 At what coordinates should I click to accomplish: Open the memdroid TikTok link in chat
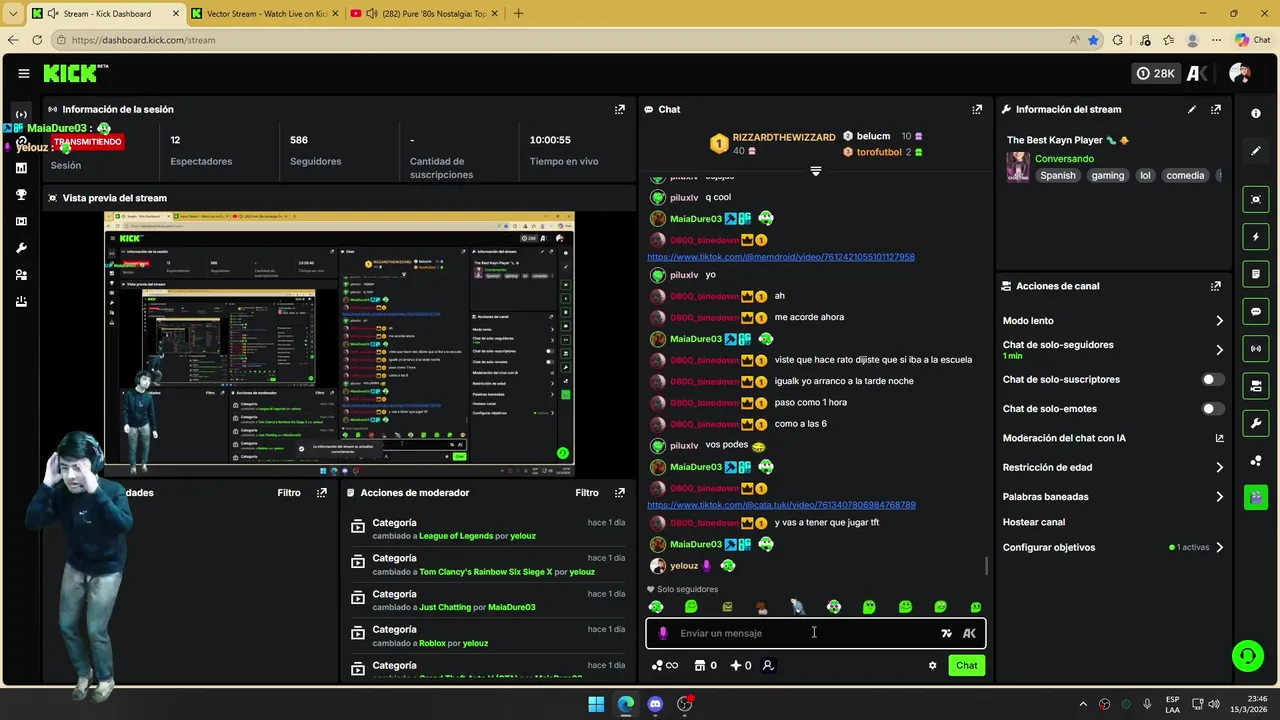coord(781,257)
